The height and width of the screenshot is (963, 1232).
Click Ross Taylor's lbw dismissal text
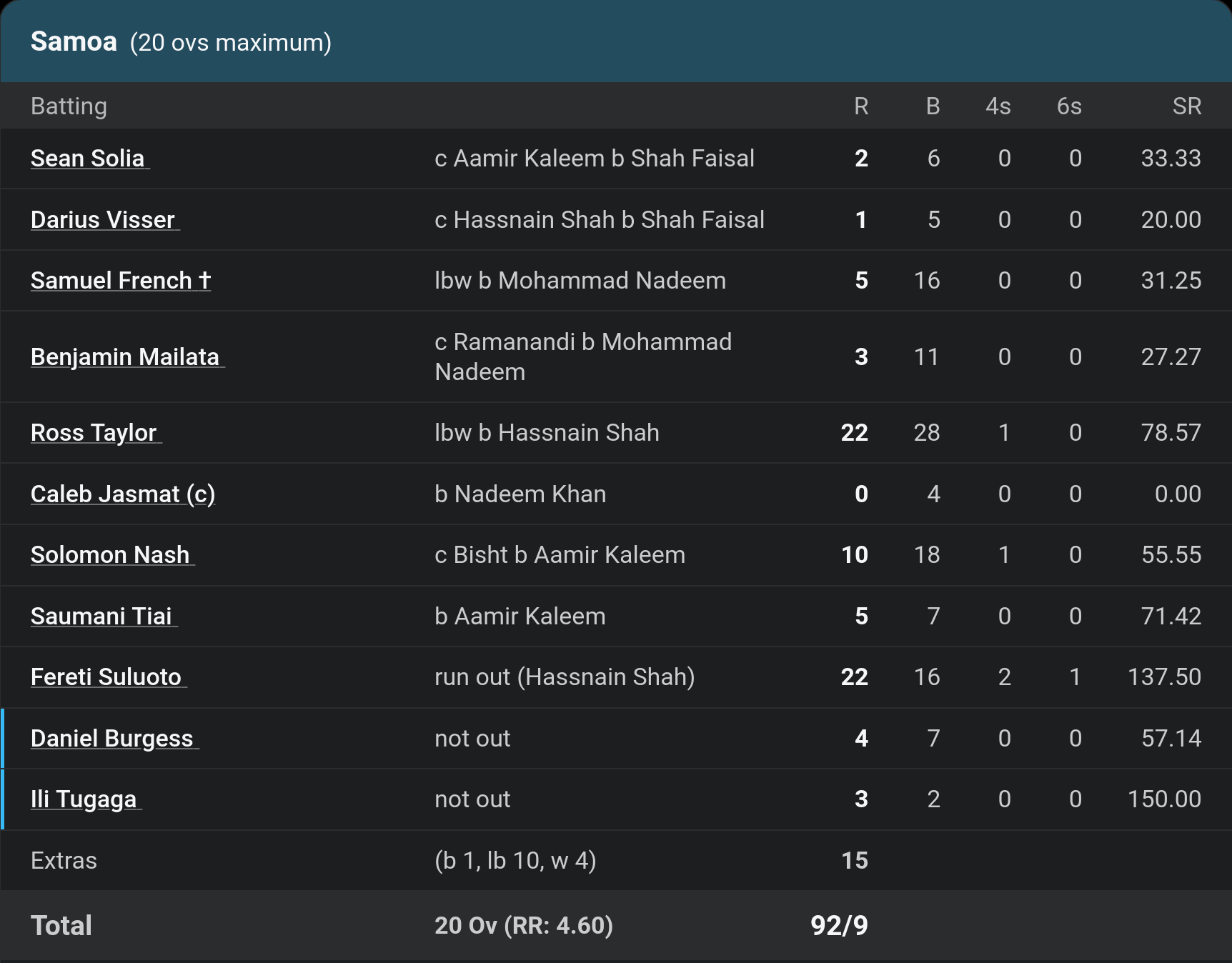pyautogui.click(x=547, y=433)
